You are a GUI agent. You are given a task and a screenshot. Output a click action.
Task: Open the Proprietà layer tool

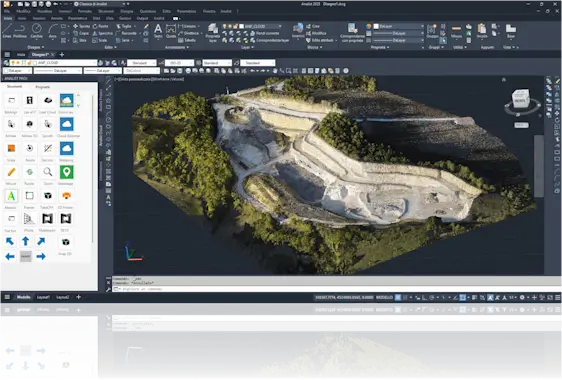click(213, 32)
